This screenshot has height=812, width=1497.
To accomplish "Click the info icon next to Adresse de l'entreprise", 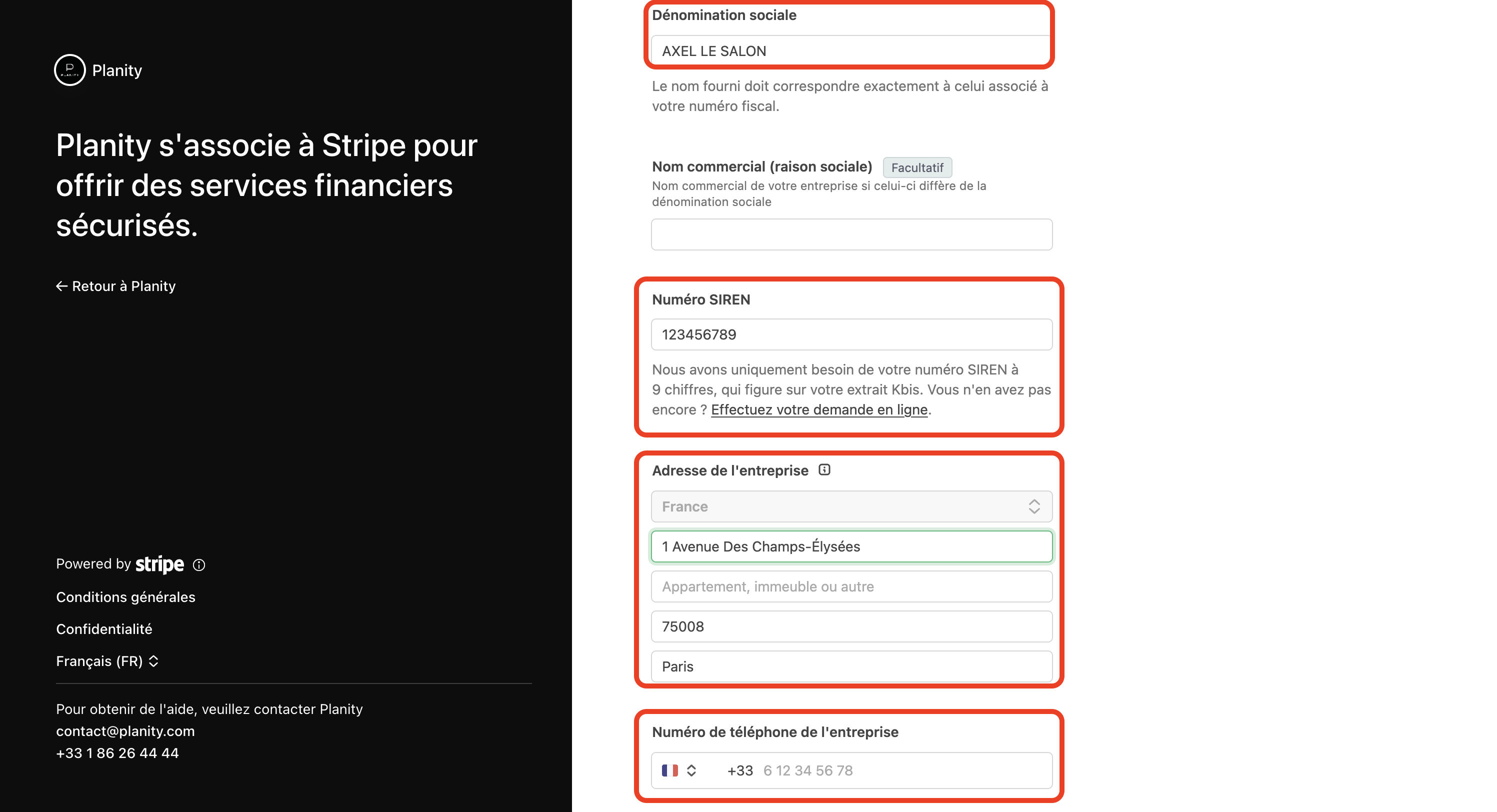I will point(824,469).
